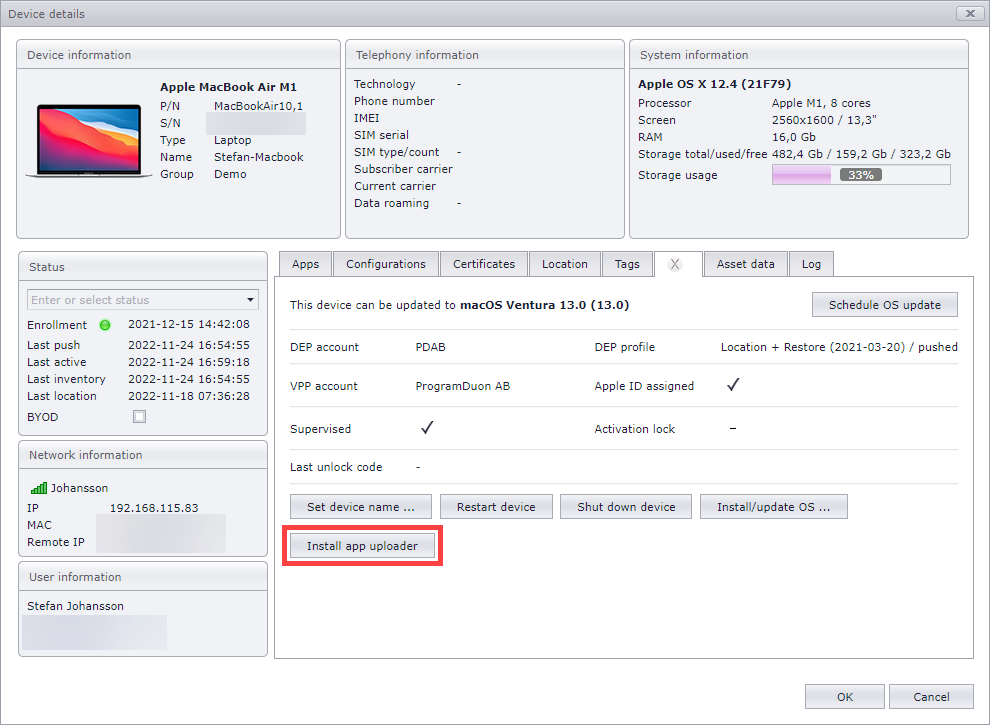Viewport: 990px width, 725px height.
Task: Click the IP address 192.168.115.83
Action: pos(154,508)
